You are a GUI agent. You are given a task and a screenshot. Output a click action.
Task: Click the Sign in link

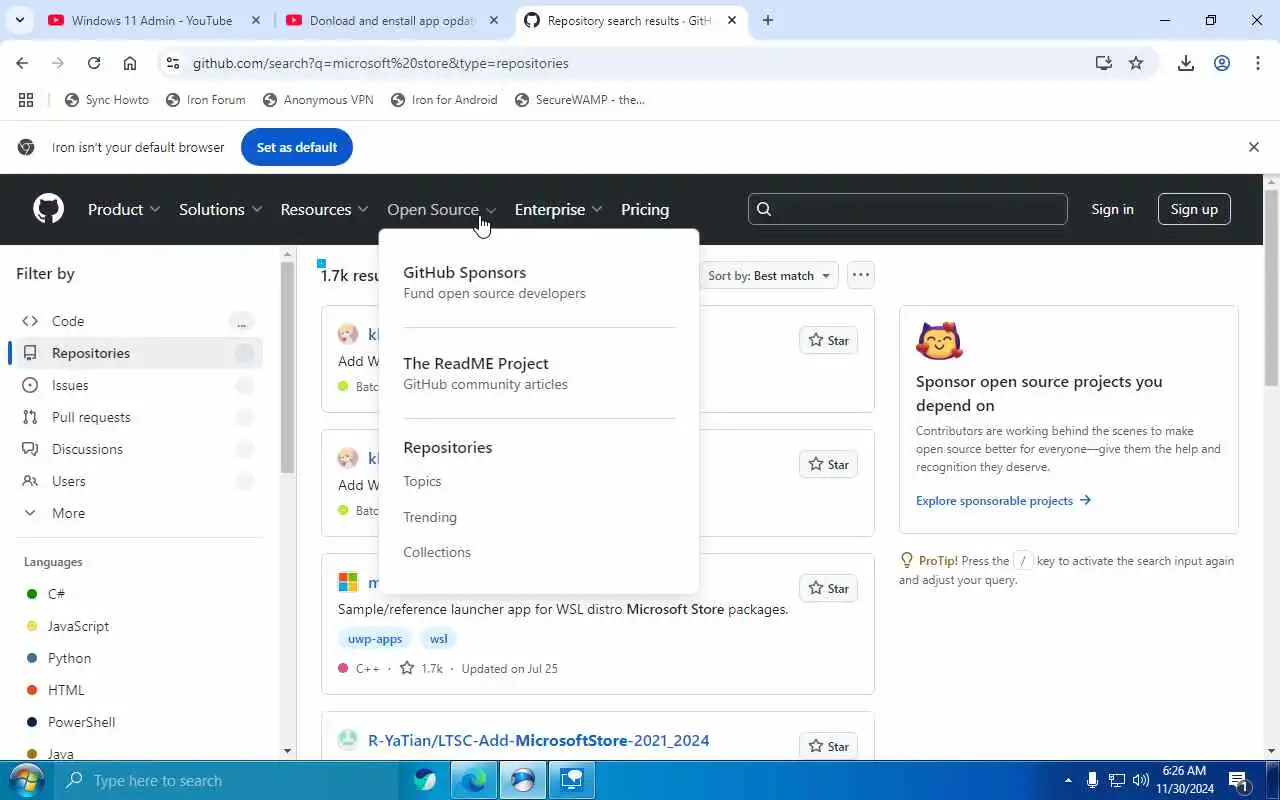(x=1112, y=209)
